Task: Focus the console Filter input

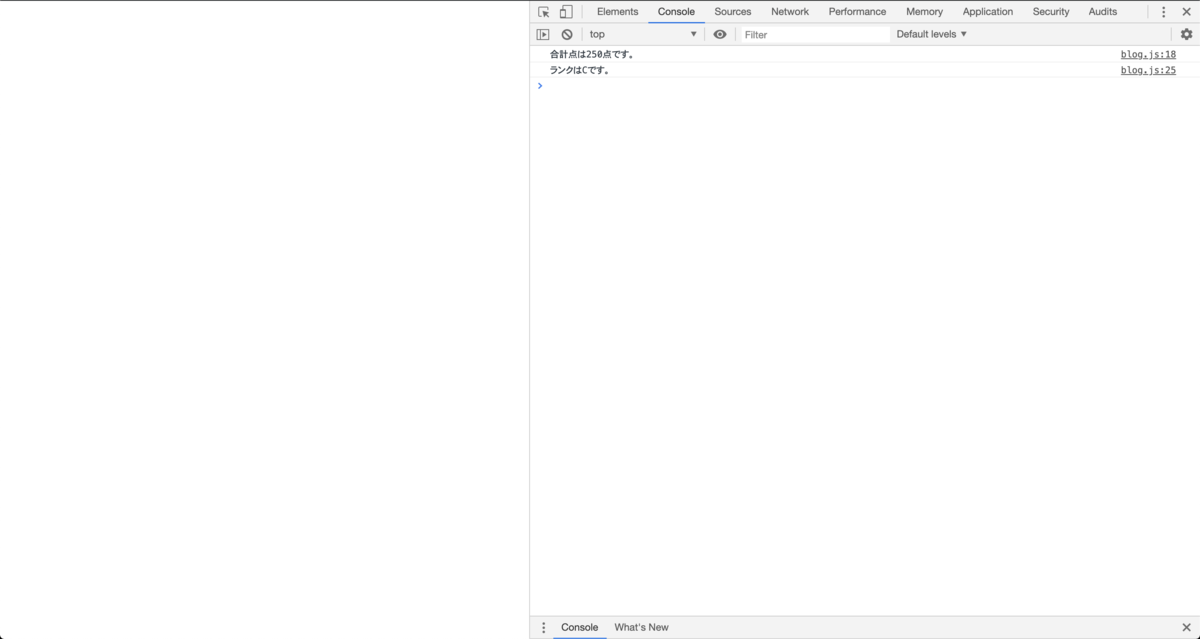Action: point(814,34)
